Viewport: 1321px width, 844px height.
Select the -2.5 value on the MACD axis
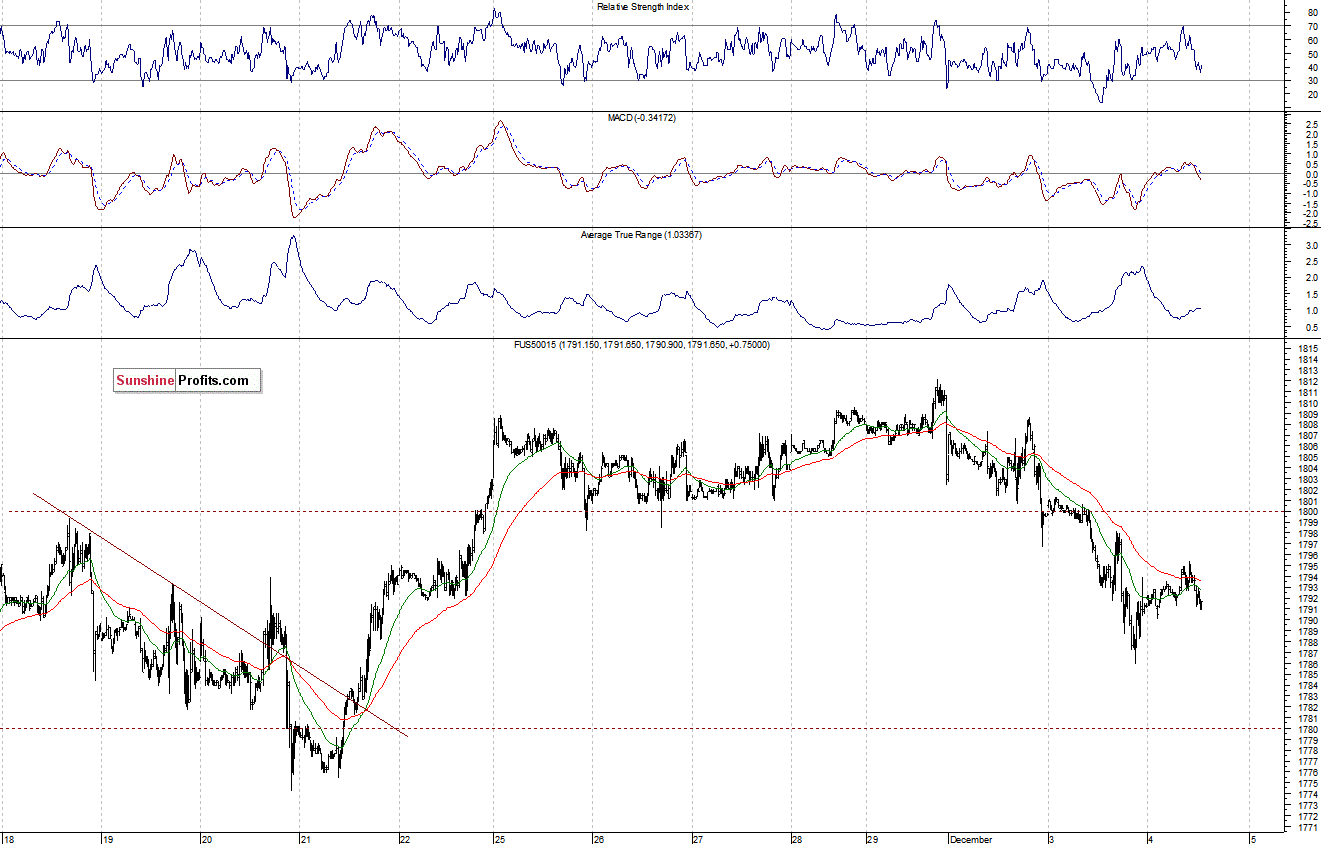click(x=1309, y=222)
